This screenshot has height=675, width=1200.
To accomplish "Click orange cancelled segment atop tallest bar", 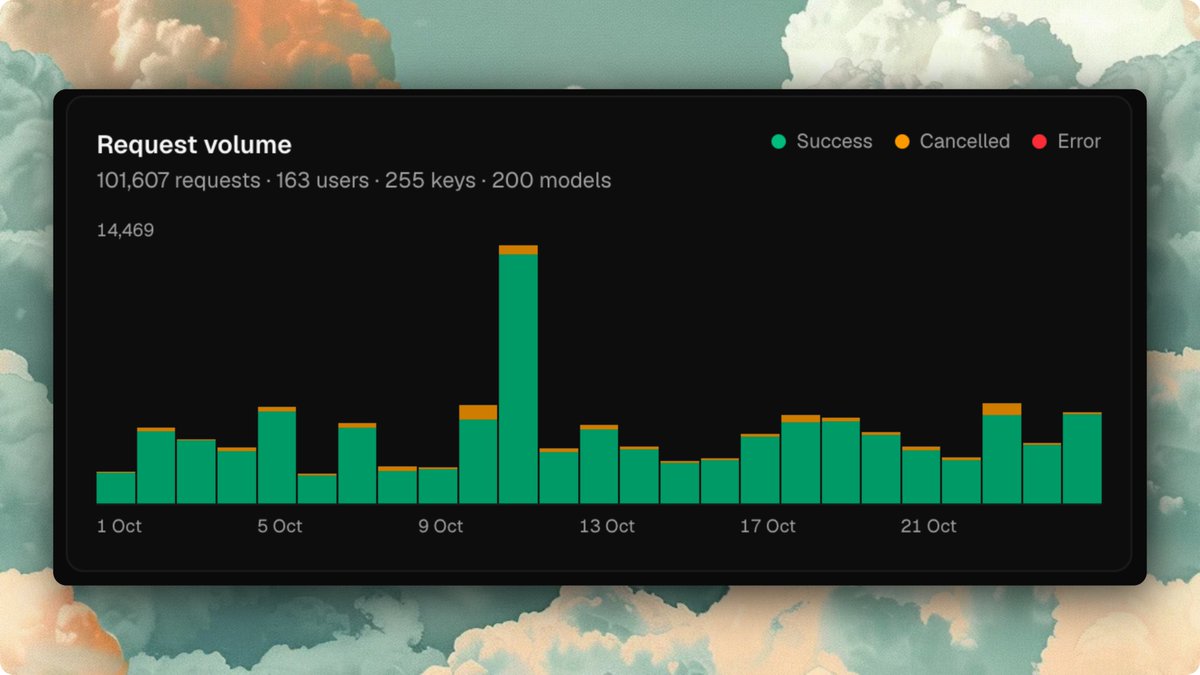I will 518,250.
